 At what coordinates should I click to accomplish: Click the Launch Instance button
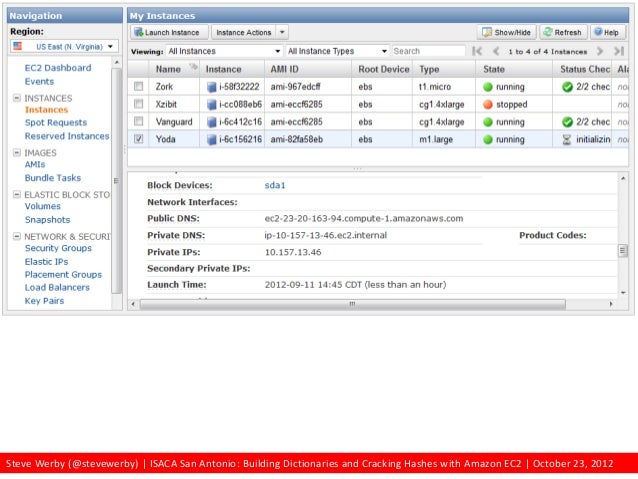169,32
